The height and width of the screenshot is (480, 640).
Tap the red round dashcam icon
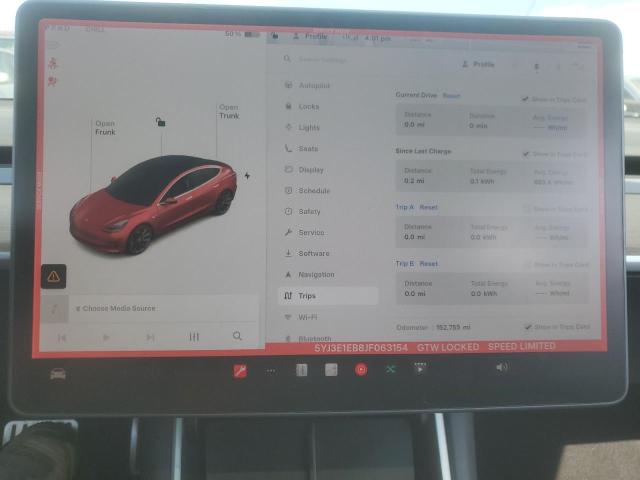point(361,370)
